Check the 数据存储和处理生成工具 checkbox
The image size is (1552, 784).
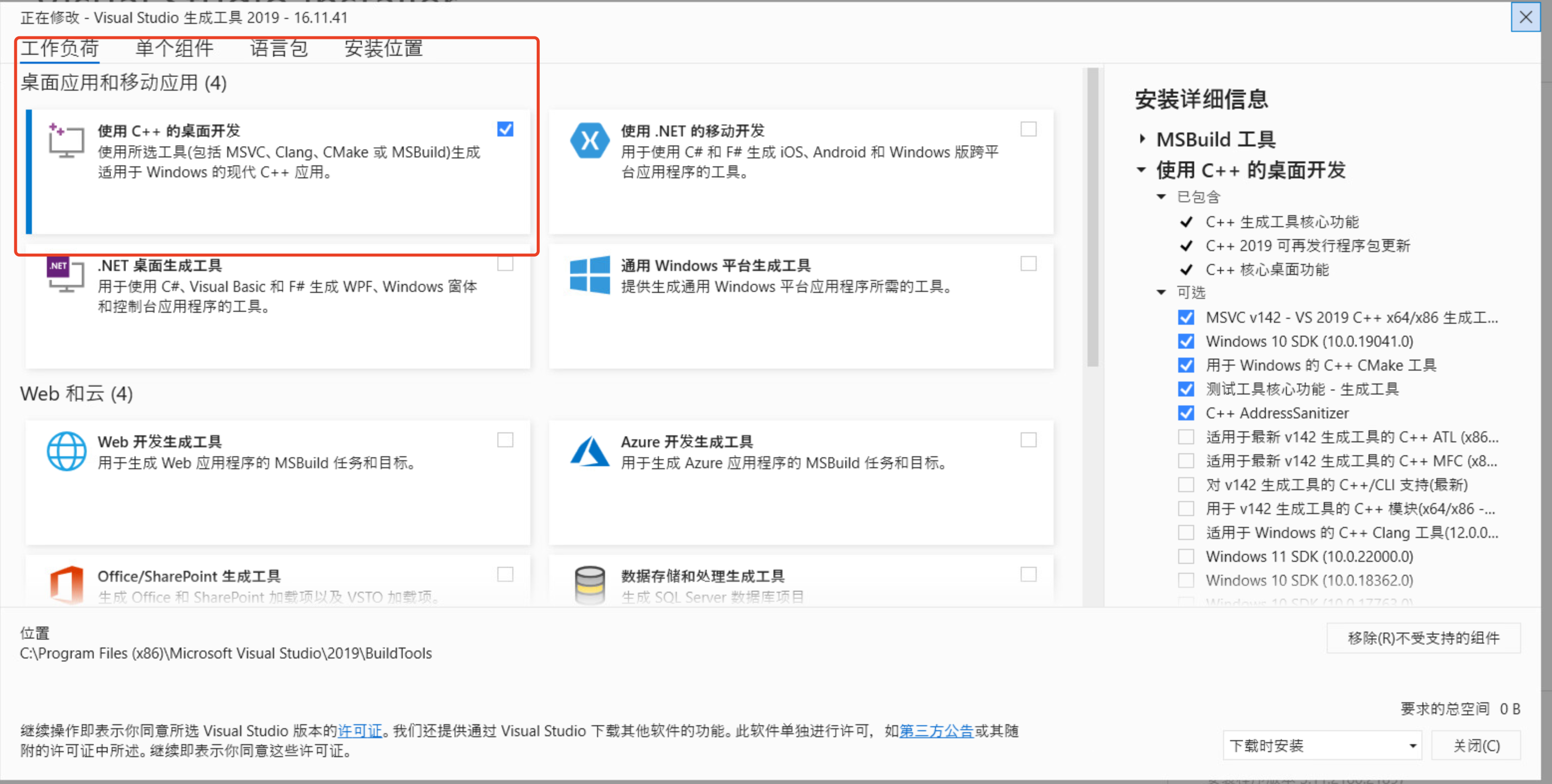[1028, 574]
